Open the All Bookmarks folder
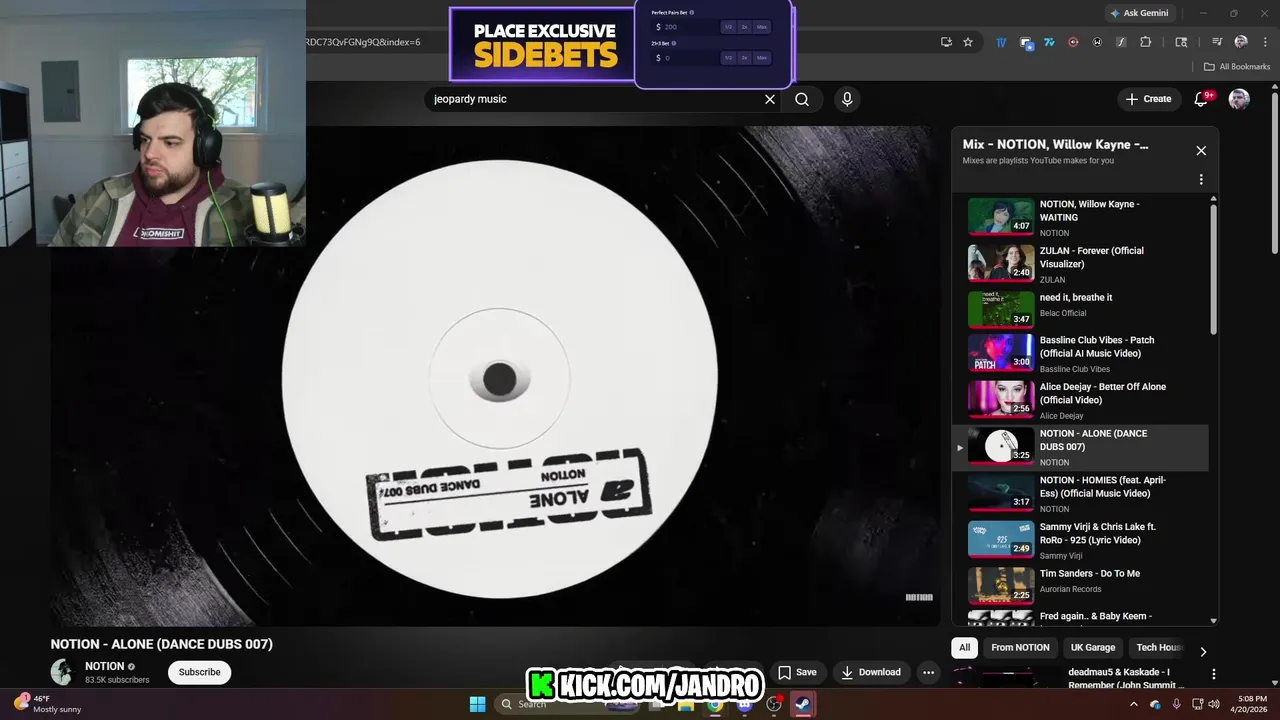The width and height of the screenshot is (1280, 720). 1237,67
